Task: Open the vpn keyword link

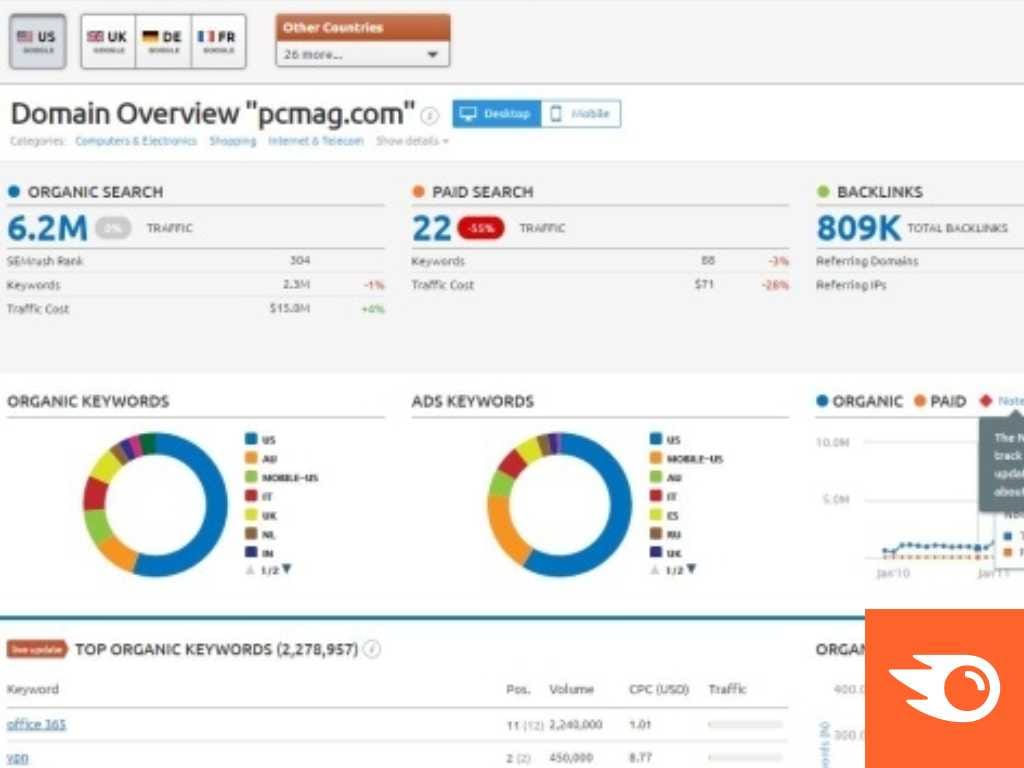Action: coord(18,758)
